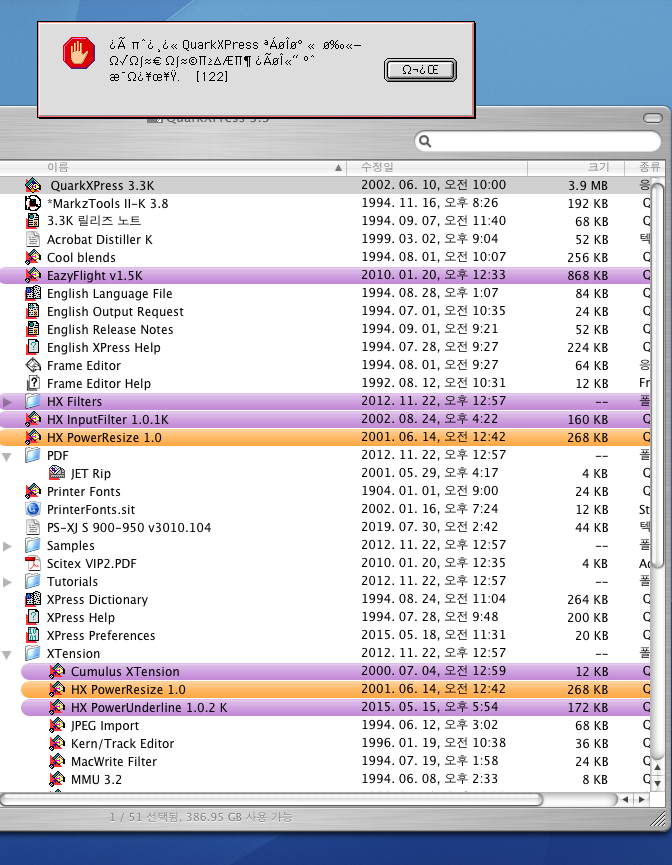The image size is (672, 865).
Task: Click inside the Finder search field
Action: pyautogui.click(x=540, y=141)
